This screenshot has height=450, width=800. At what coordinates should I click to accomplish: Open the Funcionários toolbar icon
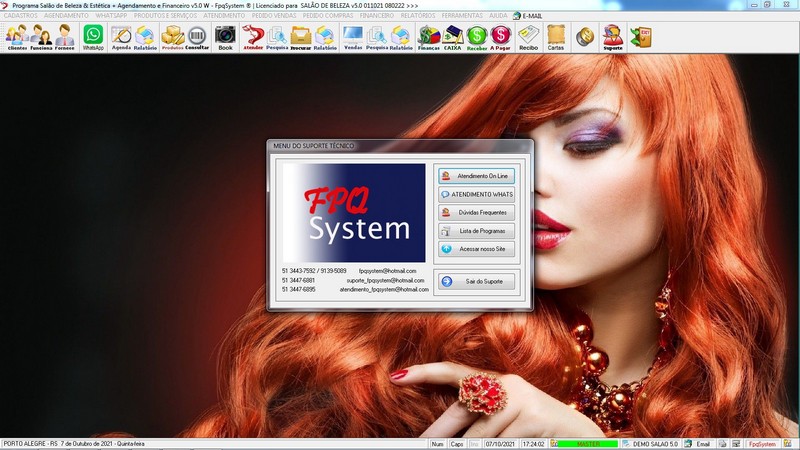(x=41, y=37)
